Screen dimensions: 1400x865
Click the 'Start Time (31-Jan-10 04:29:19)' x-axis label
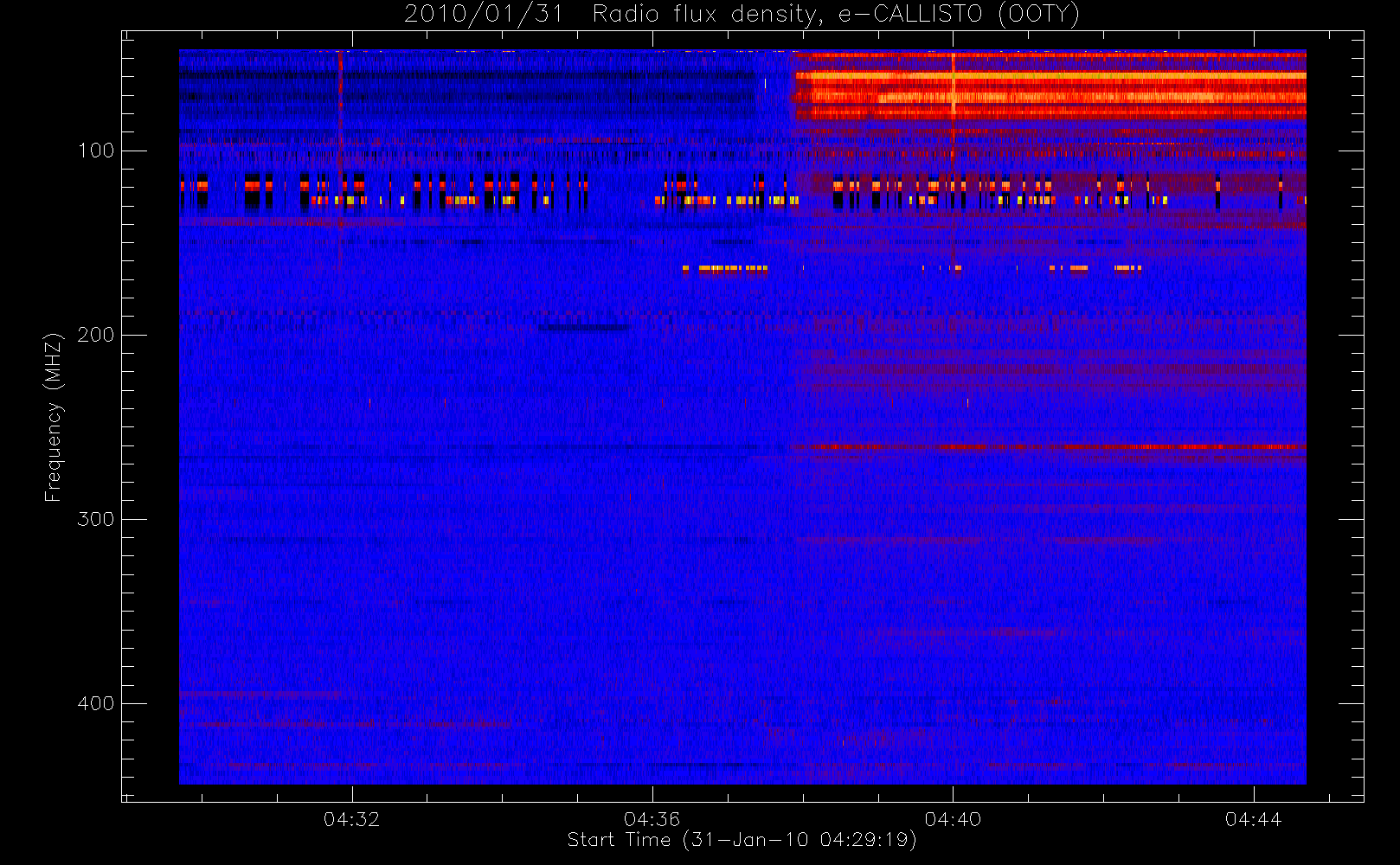742,840
